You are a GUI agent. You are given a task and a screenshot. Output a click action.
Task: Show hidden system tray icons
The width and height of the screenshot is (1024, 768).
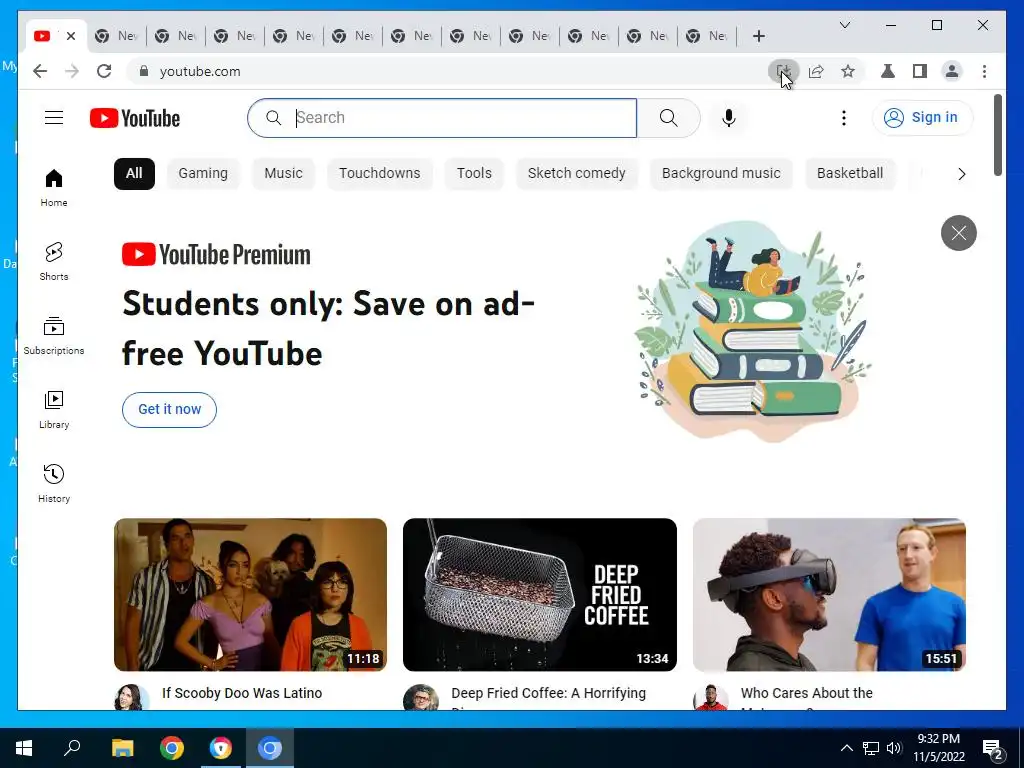(x=846, y=748)
